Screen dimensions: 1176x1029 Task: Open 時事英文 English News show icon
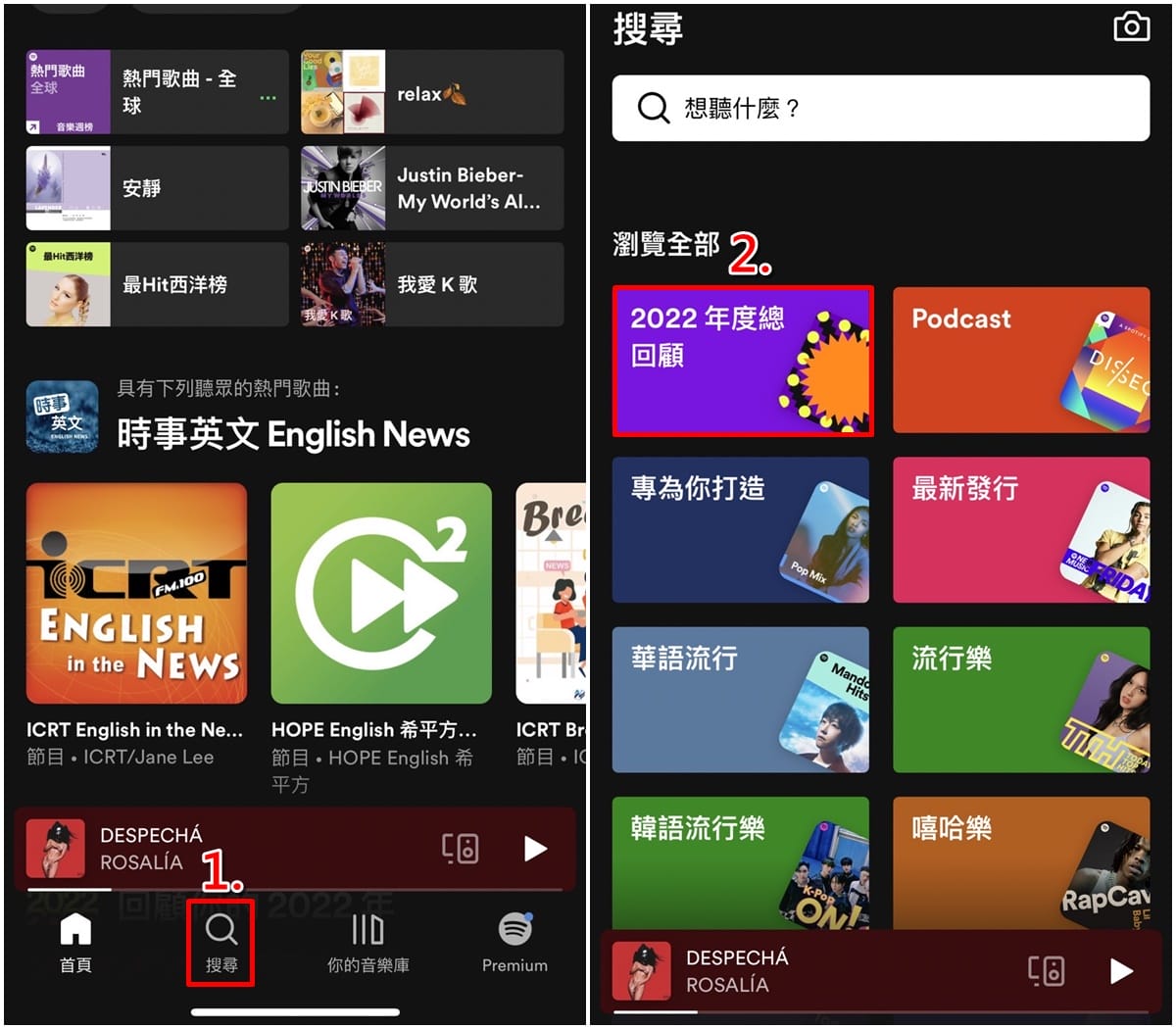pos(62,416)
